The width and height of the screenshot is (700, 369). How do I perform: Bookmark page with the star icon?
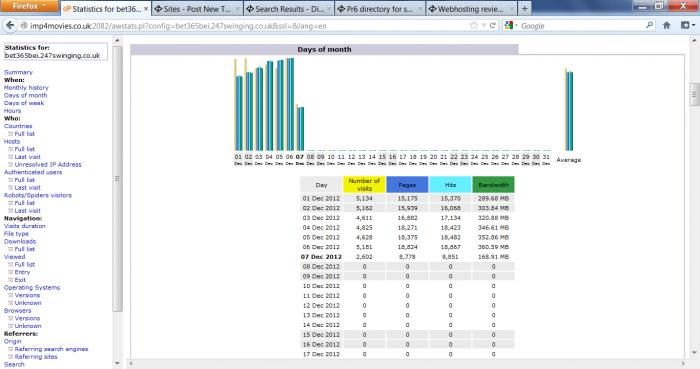click(x=474, y=25)
